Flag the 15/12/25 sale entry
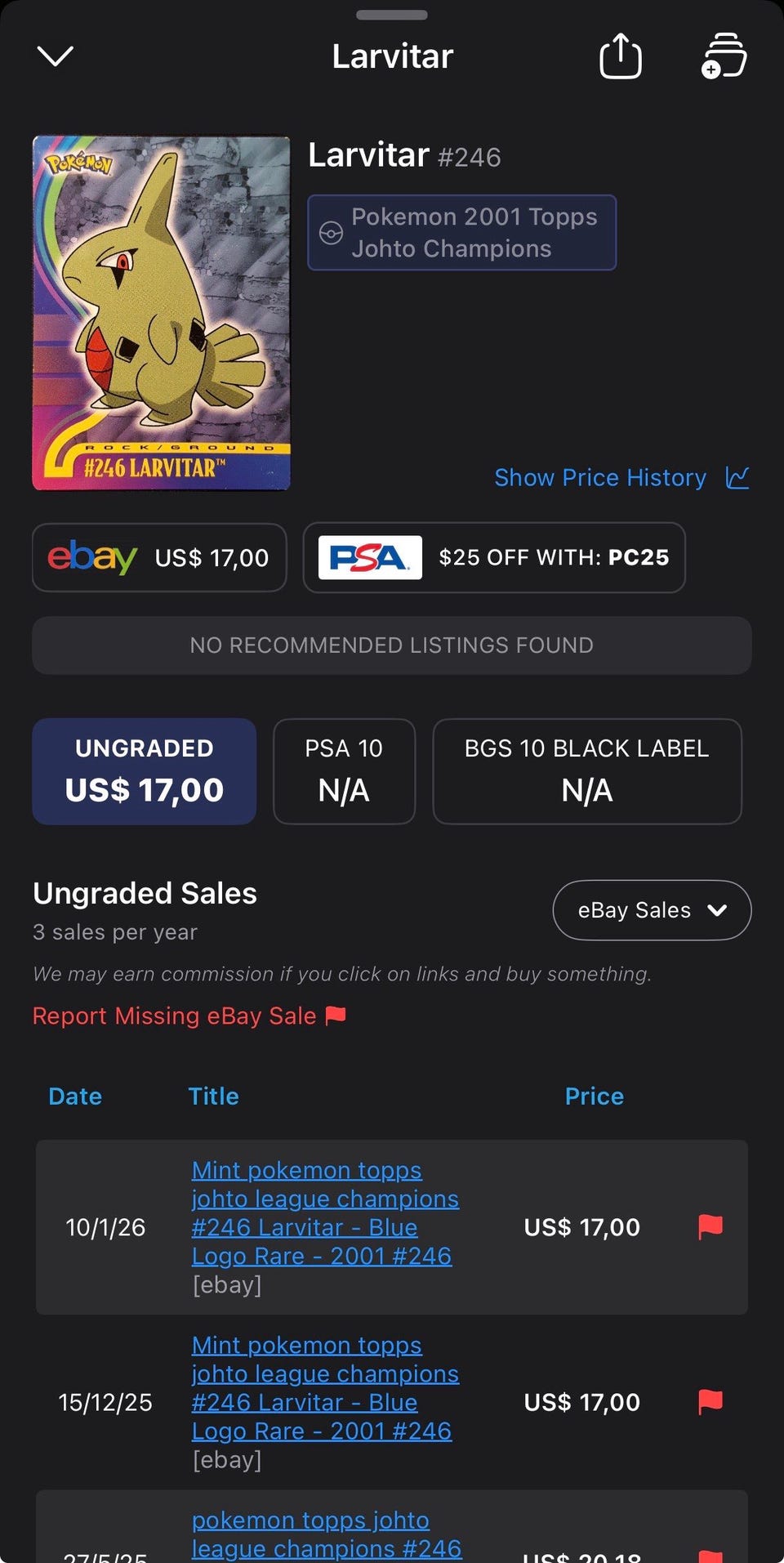The width and height of the screenshot is (784, 1563). (x=710, y=1402)
